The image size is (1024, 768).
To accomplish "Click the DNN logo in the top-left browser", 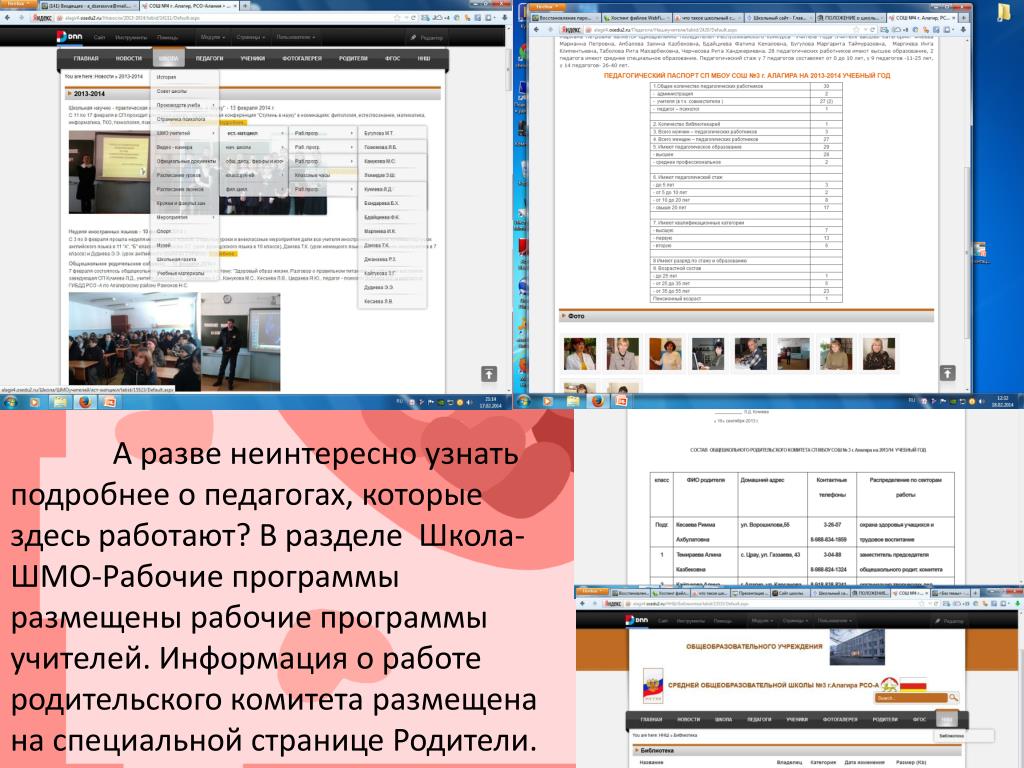I will (69, 37).
